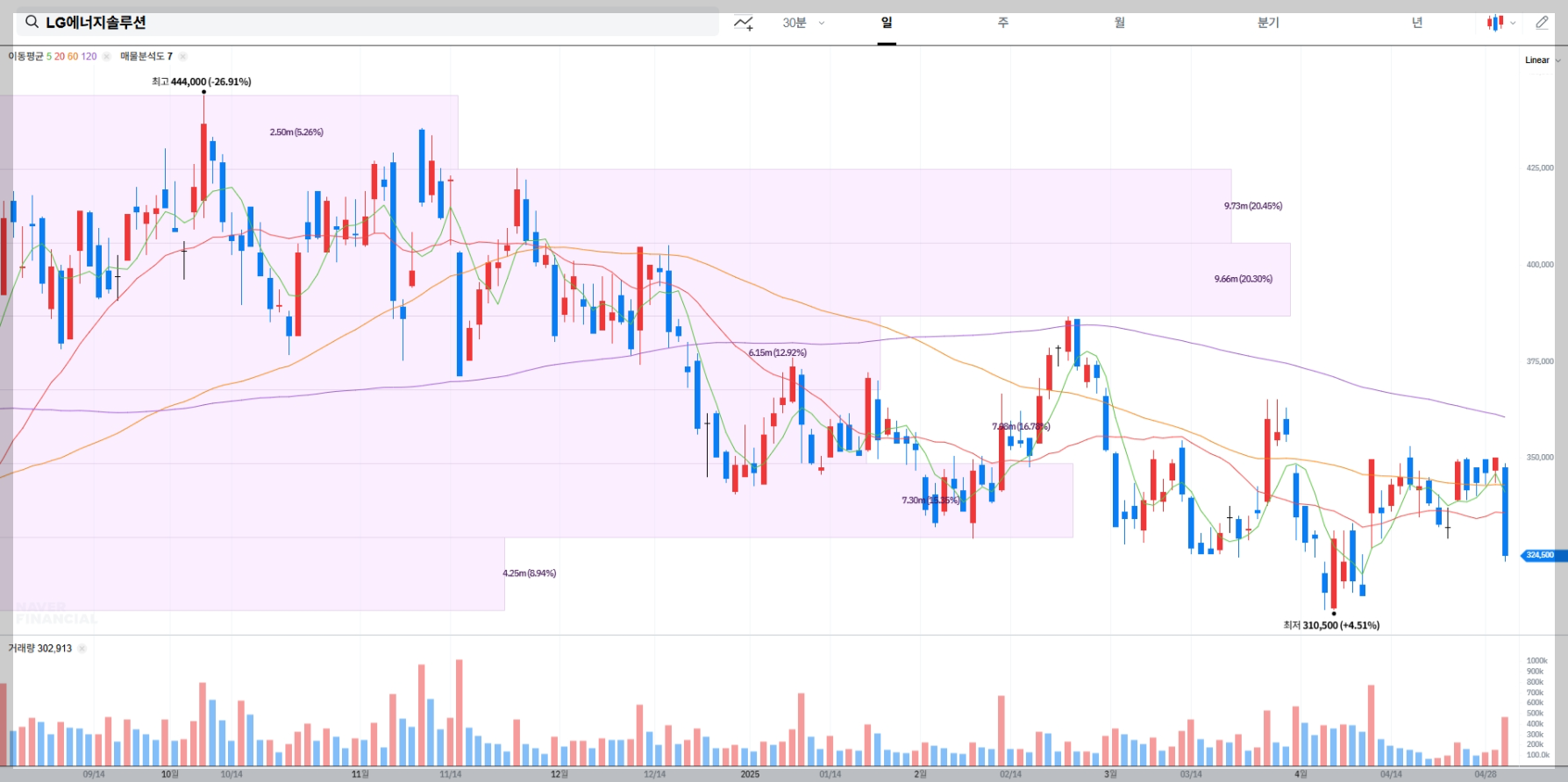Click the 03/14 date axis label
The image size is (1568, 782).
click(x=1191, y=774)
